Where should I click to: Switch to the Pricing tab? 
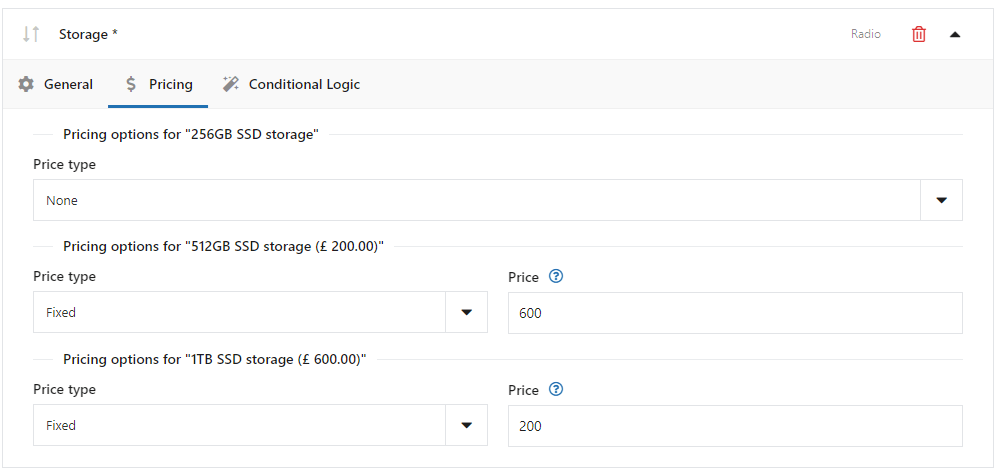tap(159, 84)
